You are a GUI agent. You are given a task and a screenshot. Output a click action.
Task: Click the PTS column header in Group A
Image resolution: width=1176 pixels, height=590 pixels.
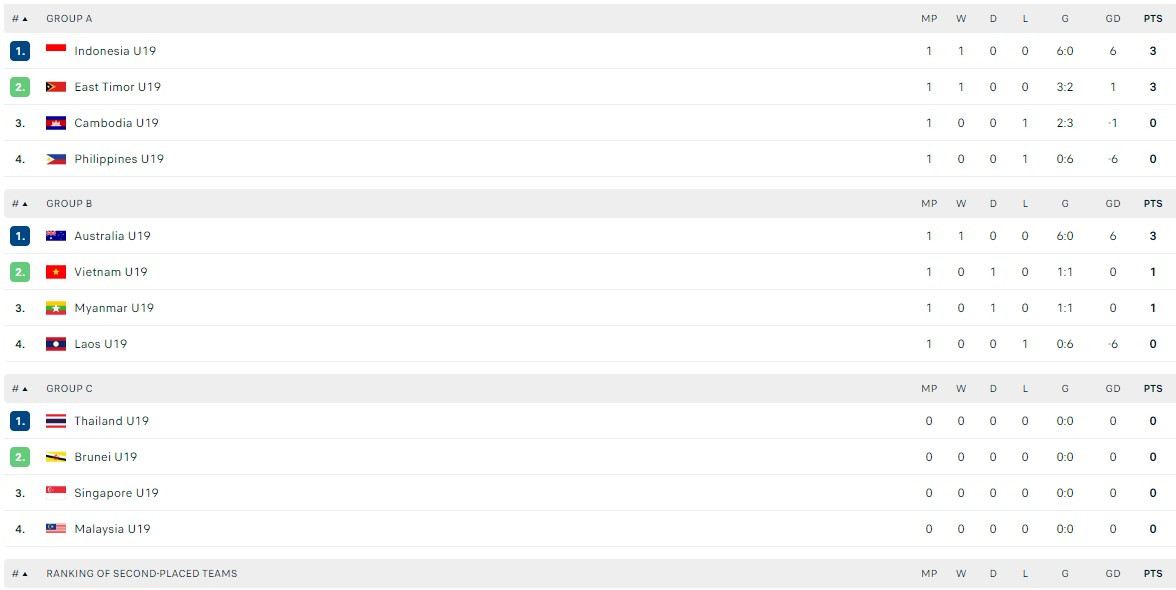1153,19
